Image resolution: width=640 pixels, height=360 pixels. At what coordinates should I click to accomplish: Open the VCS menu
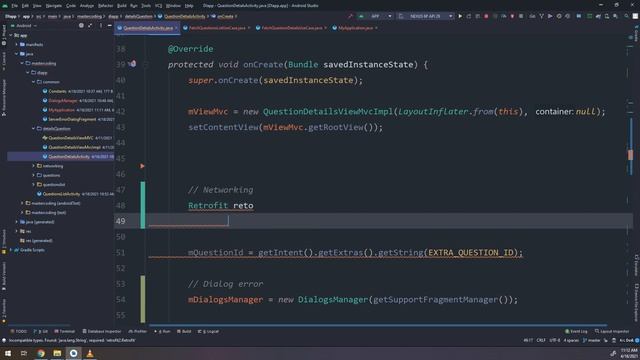pos(158,6)
